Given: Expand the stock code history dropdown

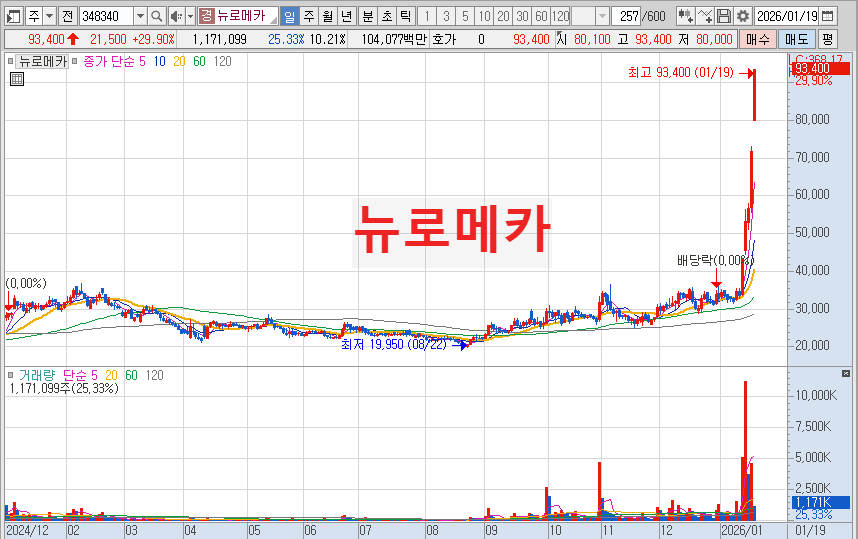Looking at the screenshot, I should [x=140, y=16].
